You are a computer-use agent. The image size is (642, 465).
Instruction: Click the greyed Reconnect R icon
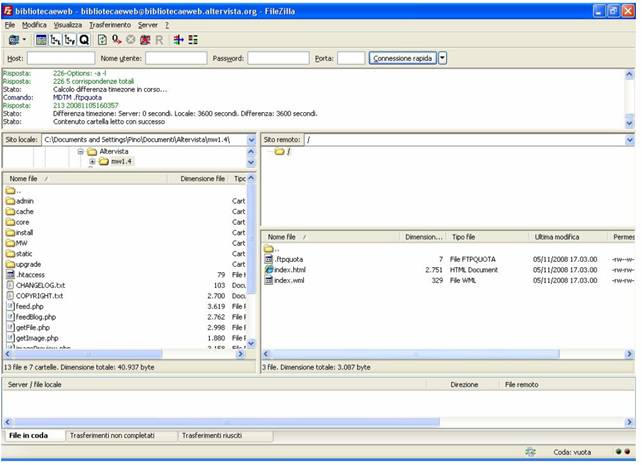pos(159,40)
